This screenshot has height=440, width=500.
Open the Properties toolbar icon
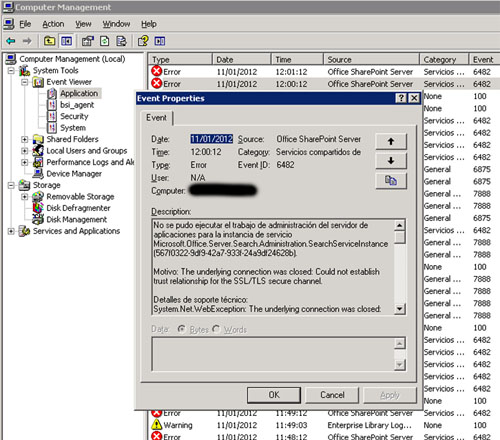88,41
